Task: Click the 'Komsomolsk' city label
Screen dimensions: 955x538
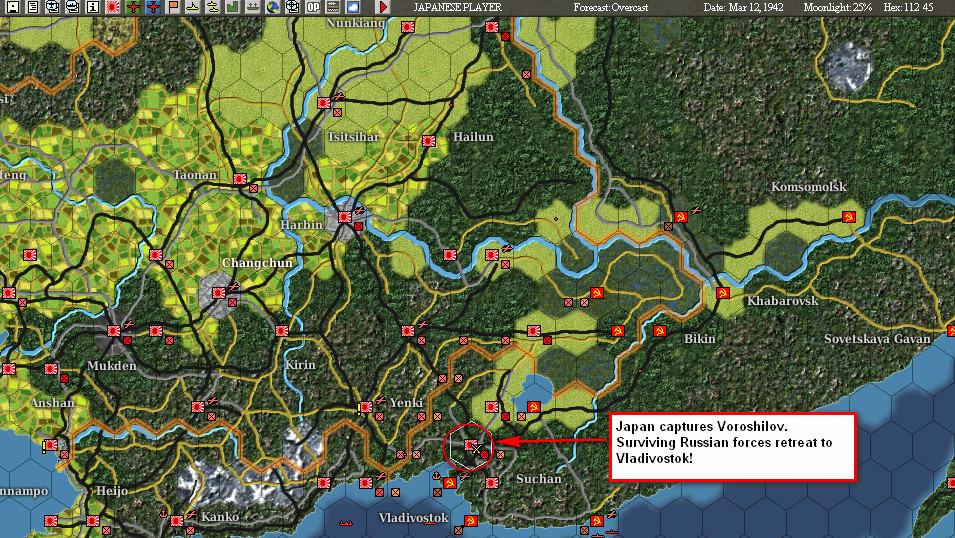Action: [808, 187]
